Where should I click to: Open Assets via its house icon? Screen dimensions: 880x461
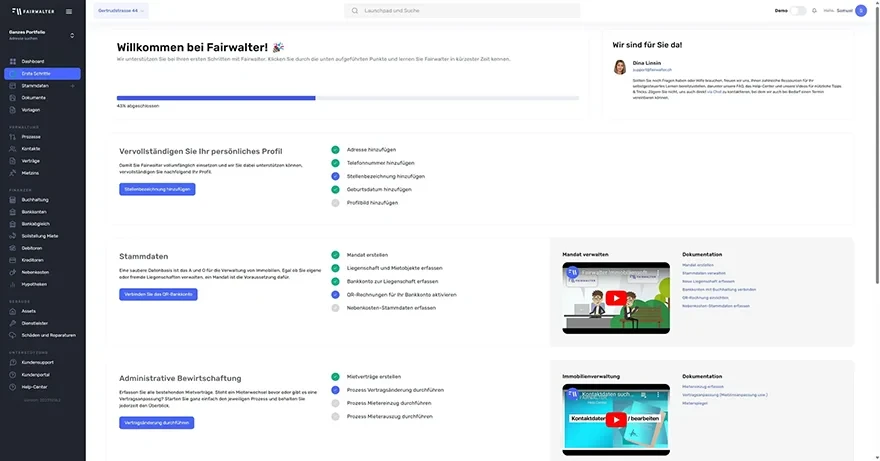pos(13,311)
